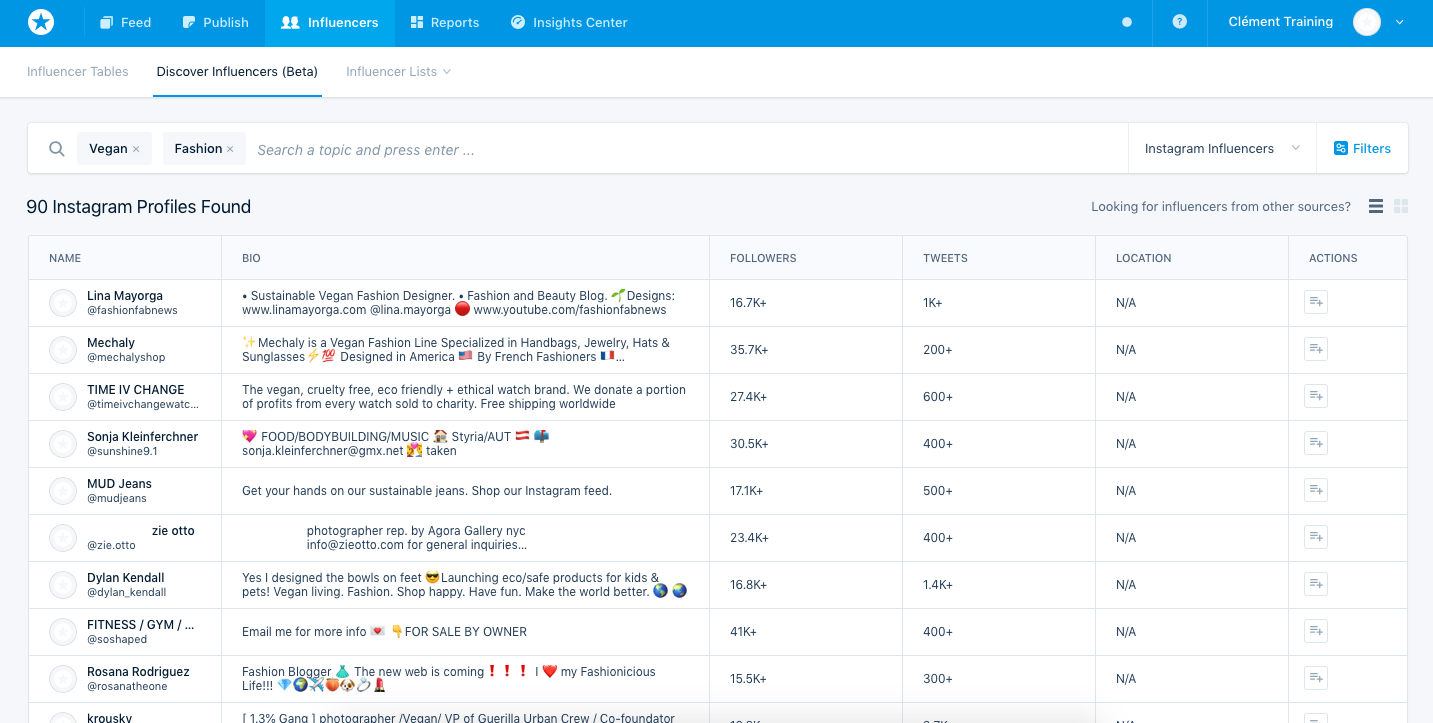Remove the Fashion topic tag
Viewport: 1433px width, 723px height.
[x=230, y=149]
